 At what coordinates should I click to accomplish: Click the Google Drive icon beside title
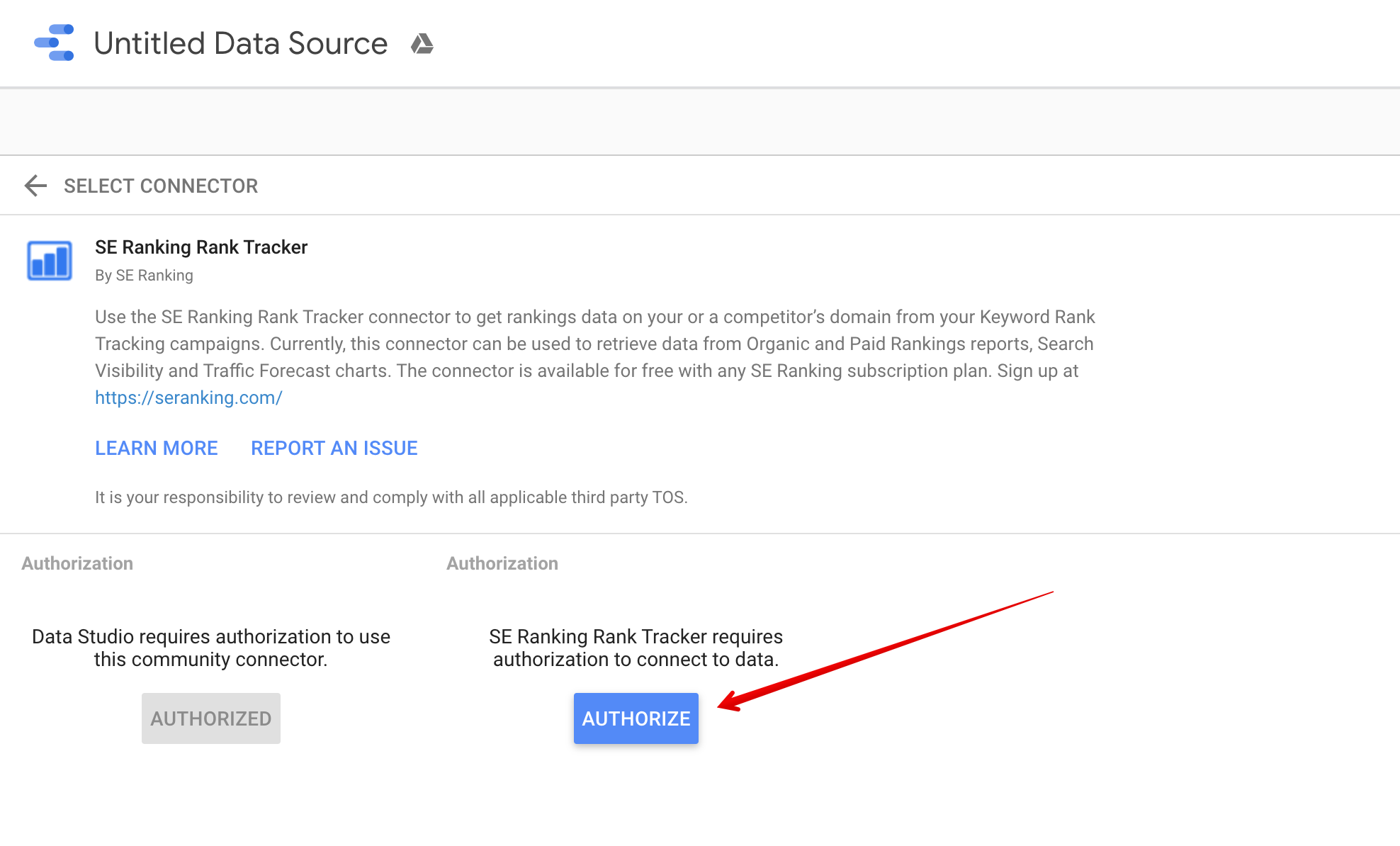point(422,44)
